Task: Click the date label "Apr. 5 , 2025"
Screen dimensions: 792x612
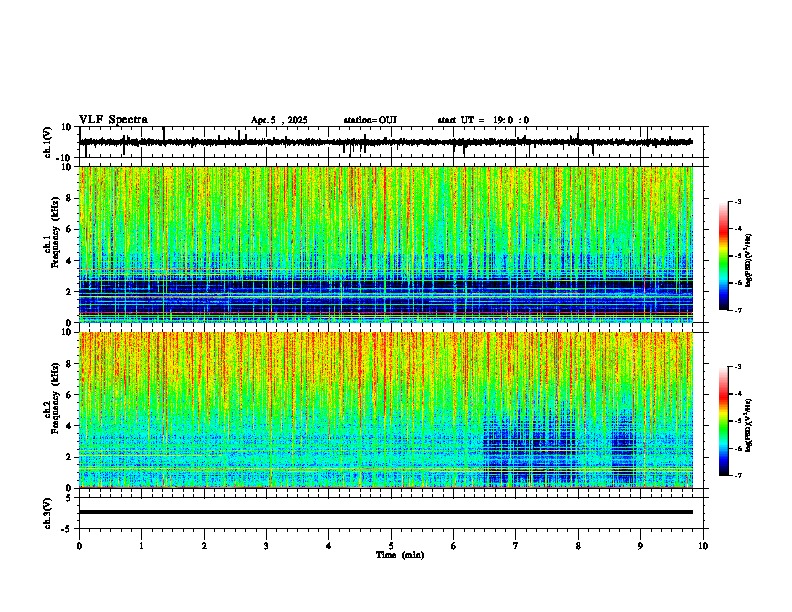Action: 279,120
